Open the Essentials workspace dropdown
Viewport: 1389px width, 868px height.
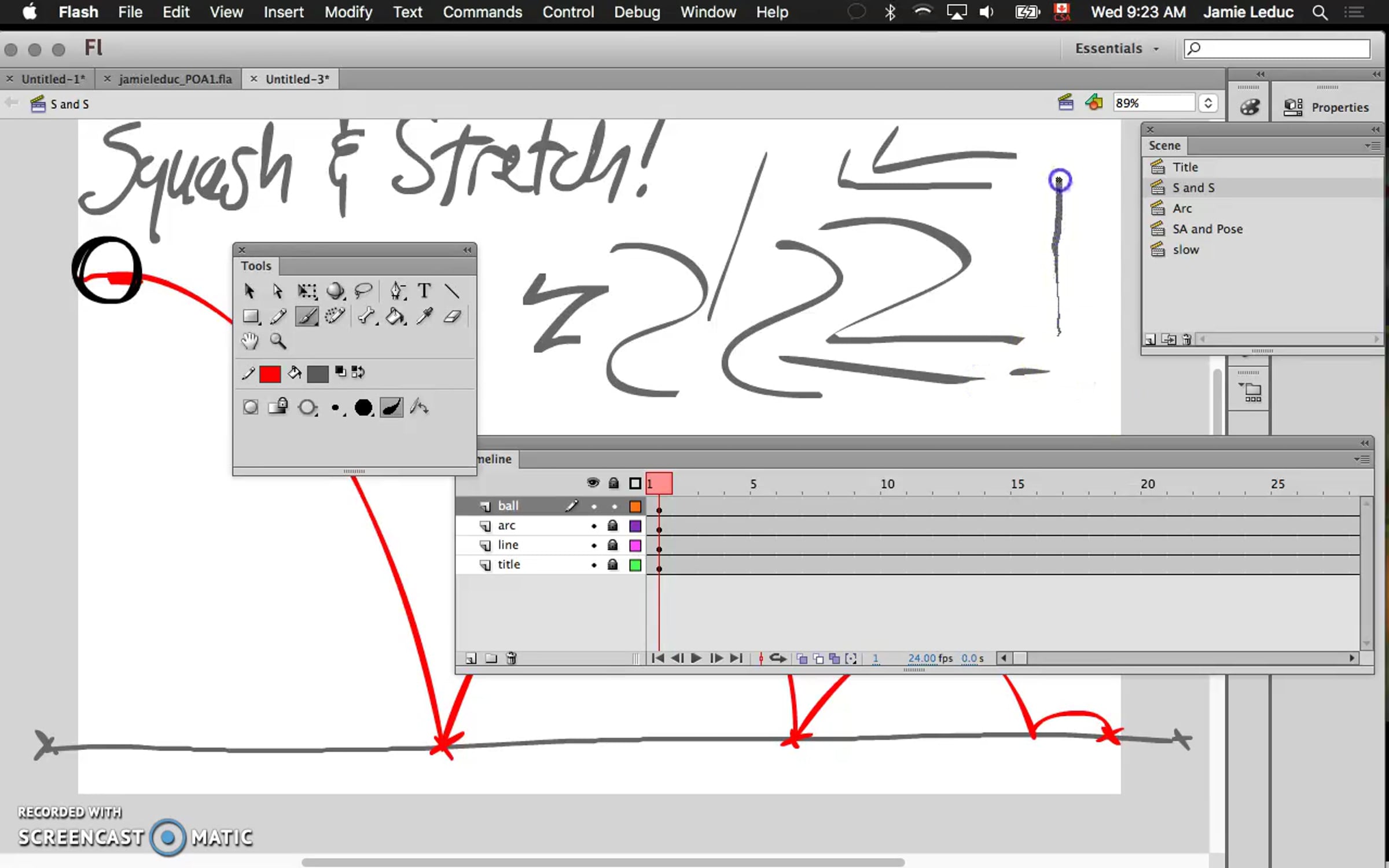tap(1116, 49)
